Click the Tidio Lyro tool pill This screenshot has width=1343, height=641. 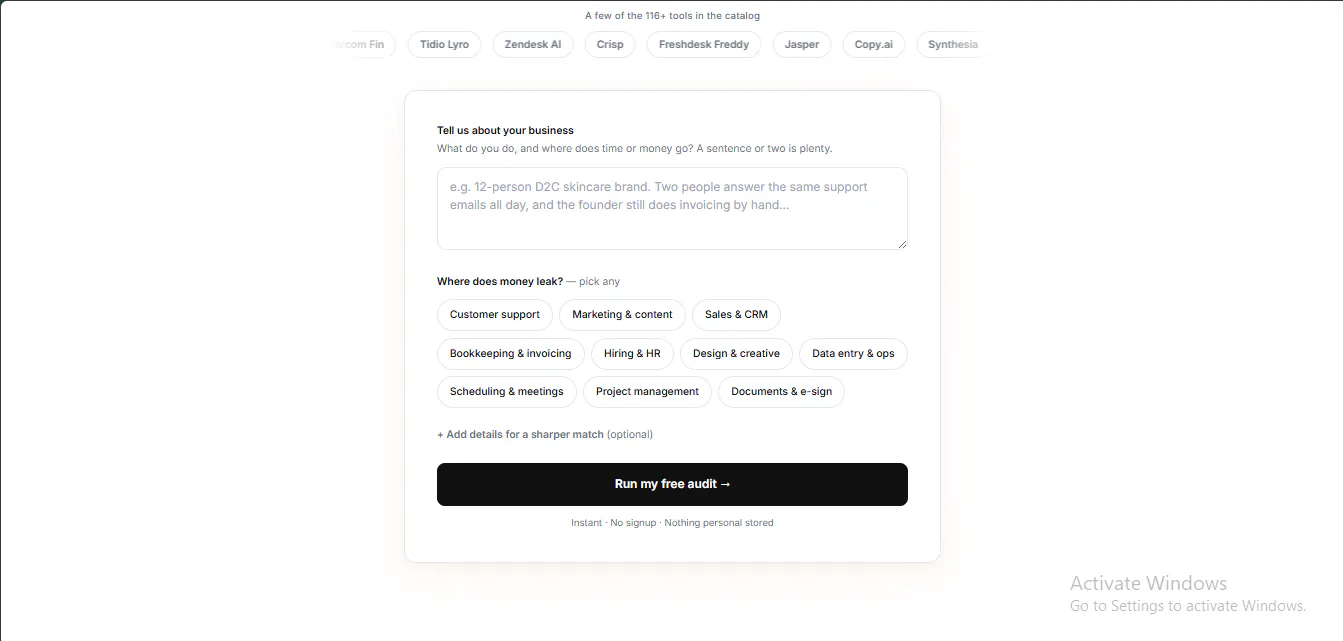coord(445,45)
